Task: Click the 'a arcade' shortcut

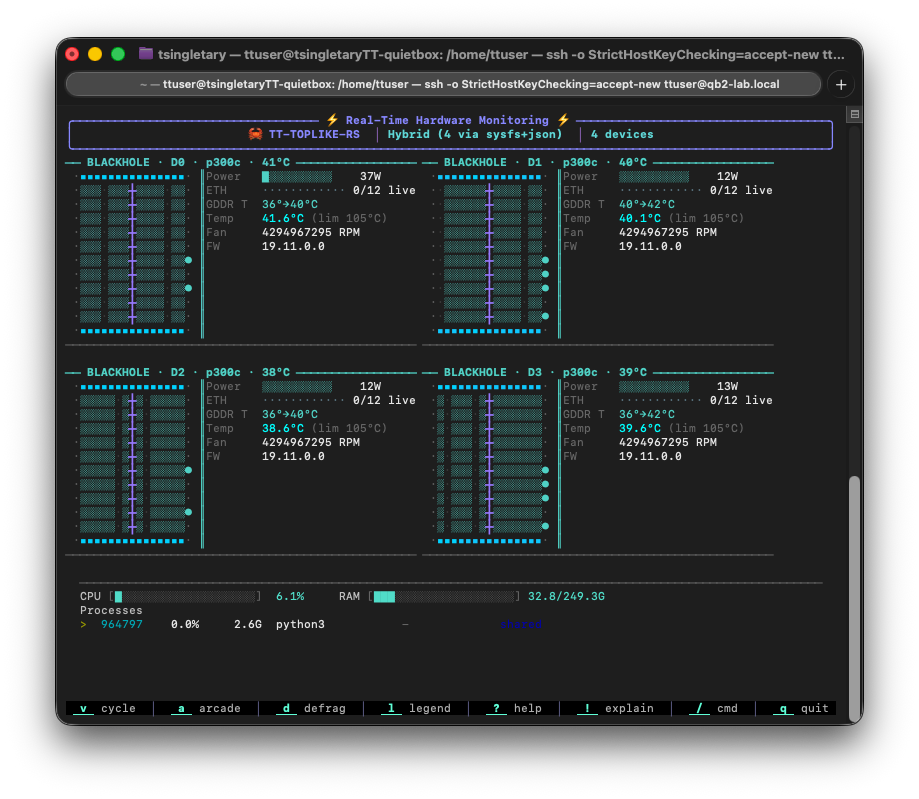Action: 206,708
